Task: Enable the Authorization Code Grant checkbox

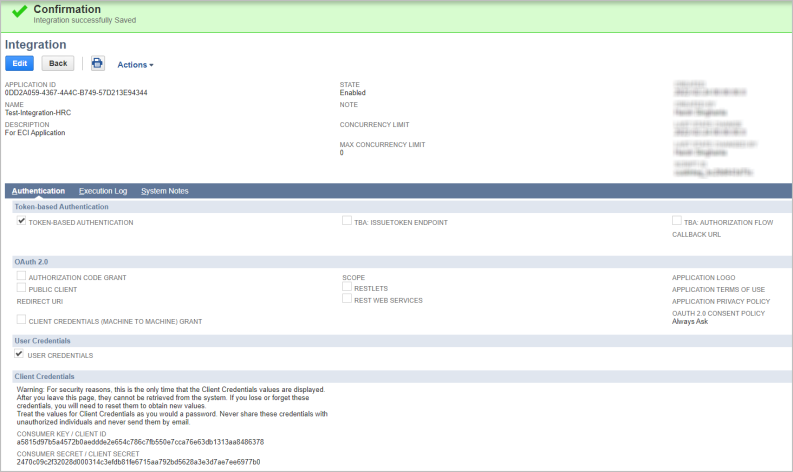Action: pos(21,276)
